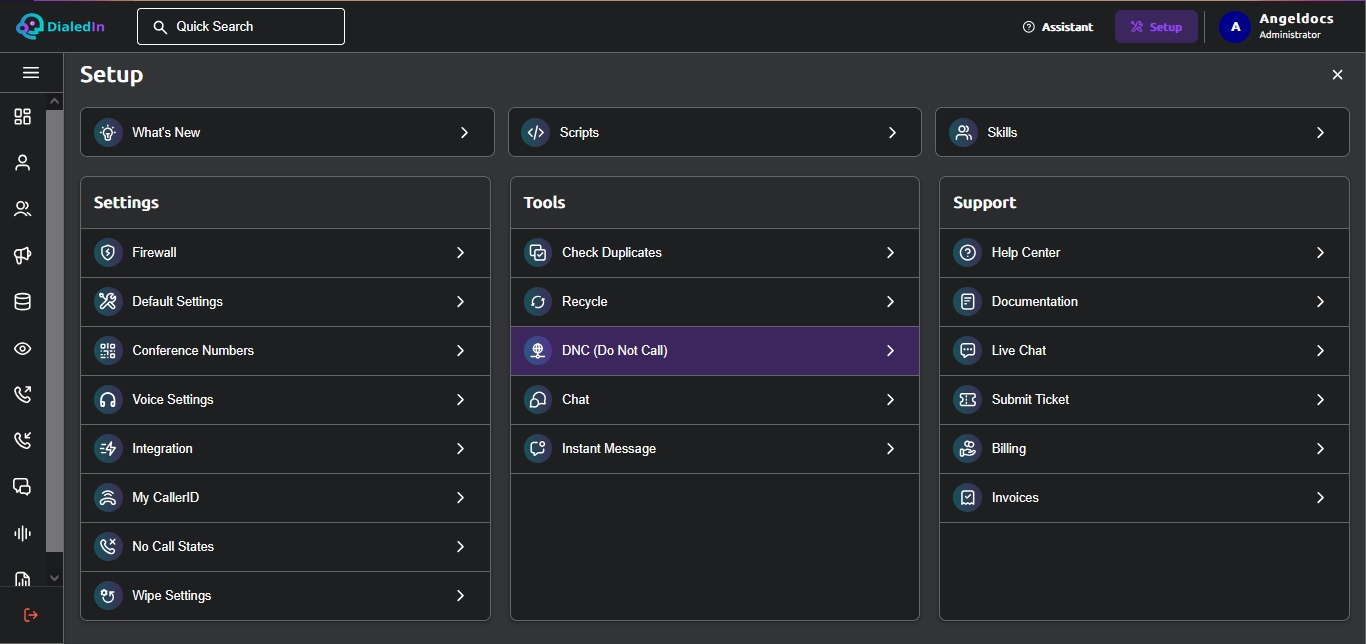
Task: Click the Setup button in header
Action: (1156, 27)
